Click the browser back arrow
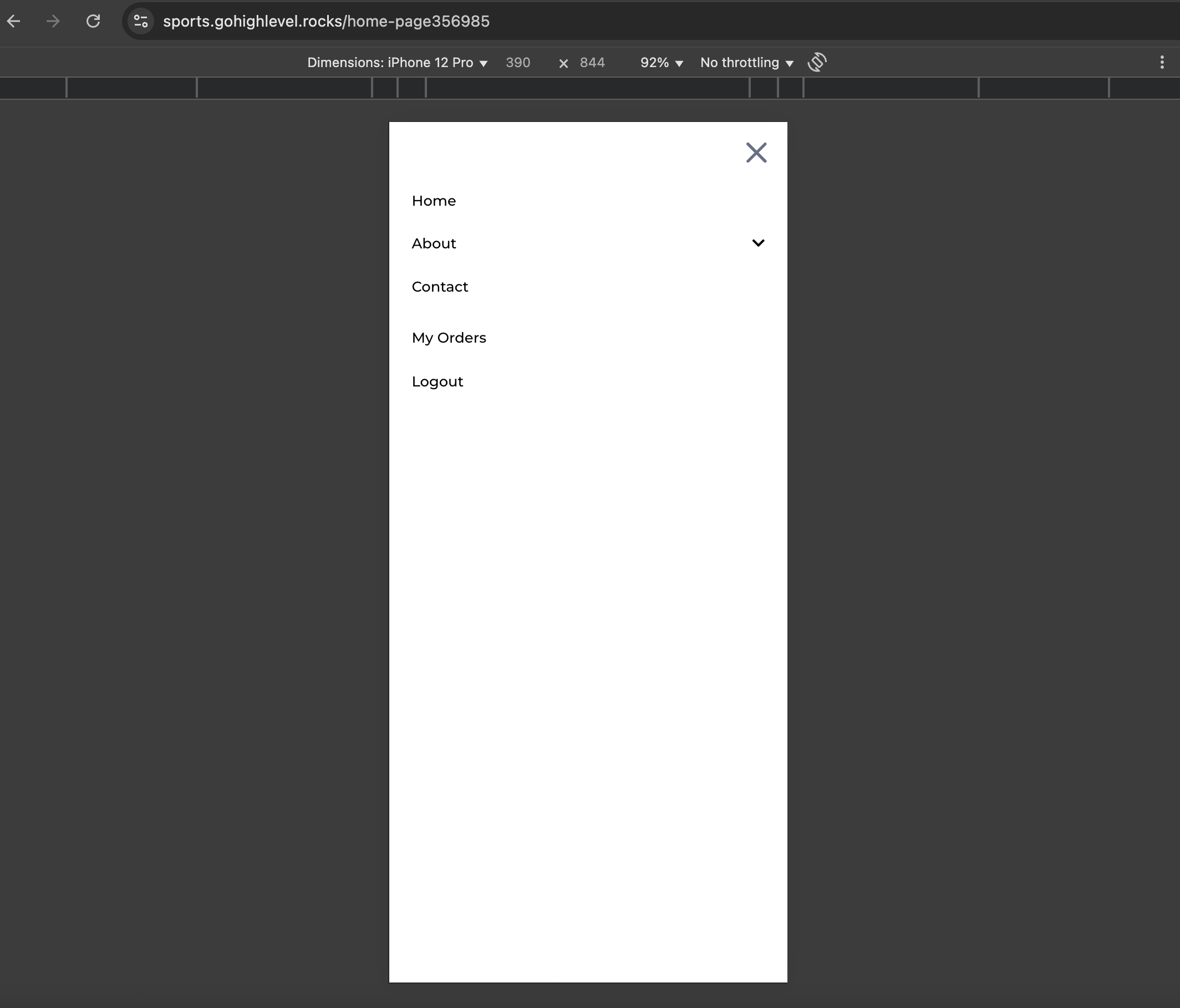Viewport: 1180px width, 1008px height. click(x=14, y=22)
